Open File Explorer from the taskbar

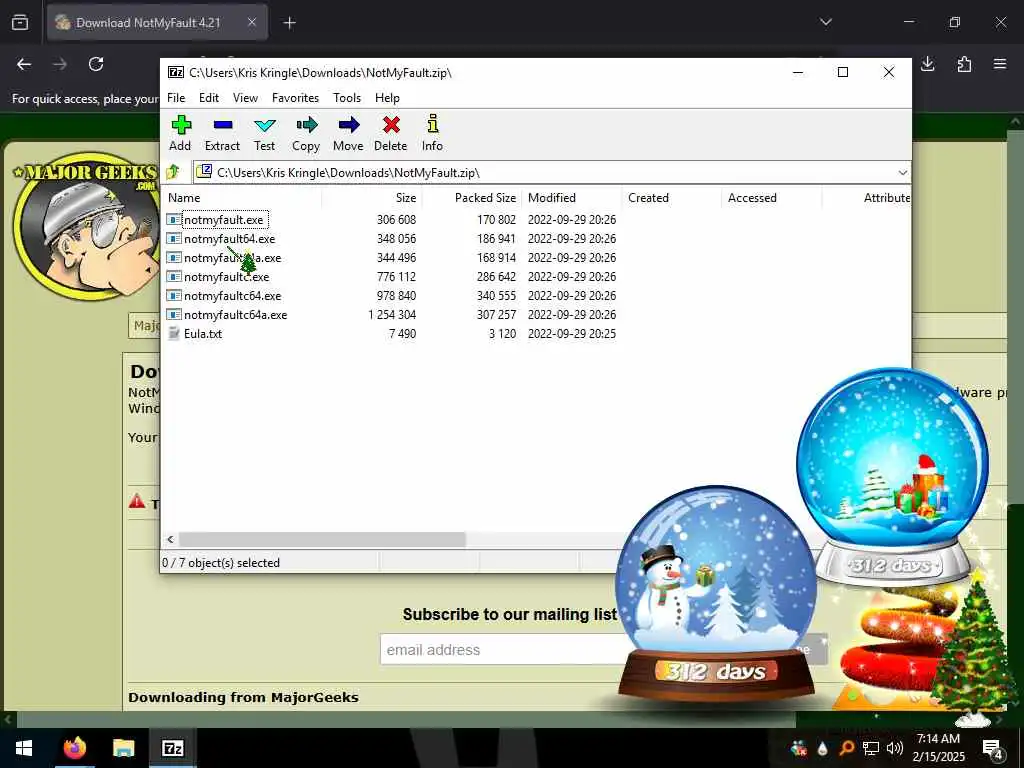pos(123,748)
